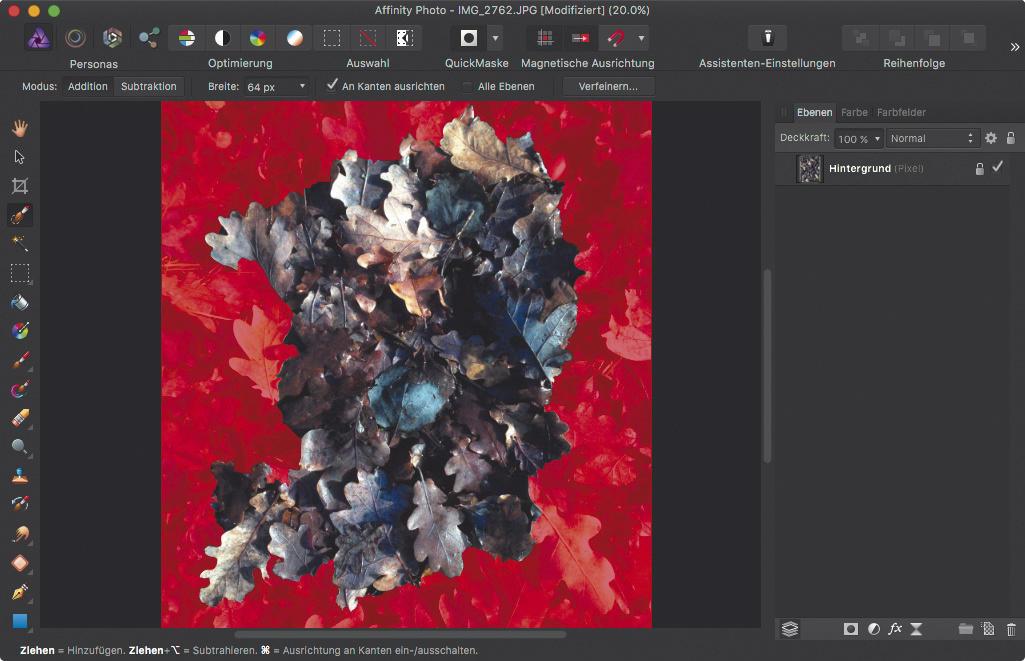Select the Flood Select wand tool
The height and width of the screenshot is (661, 1025).
[x=20, y=244]
